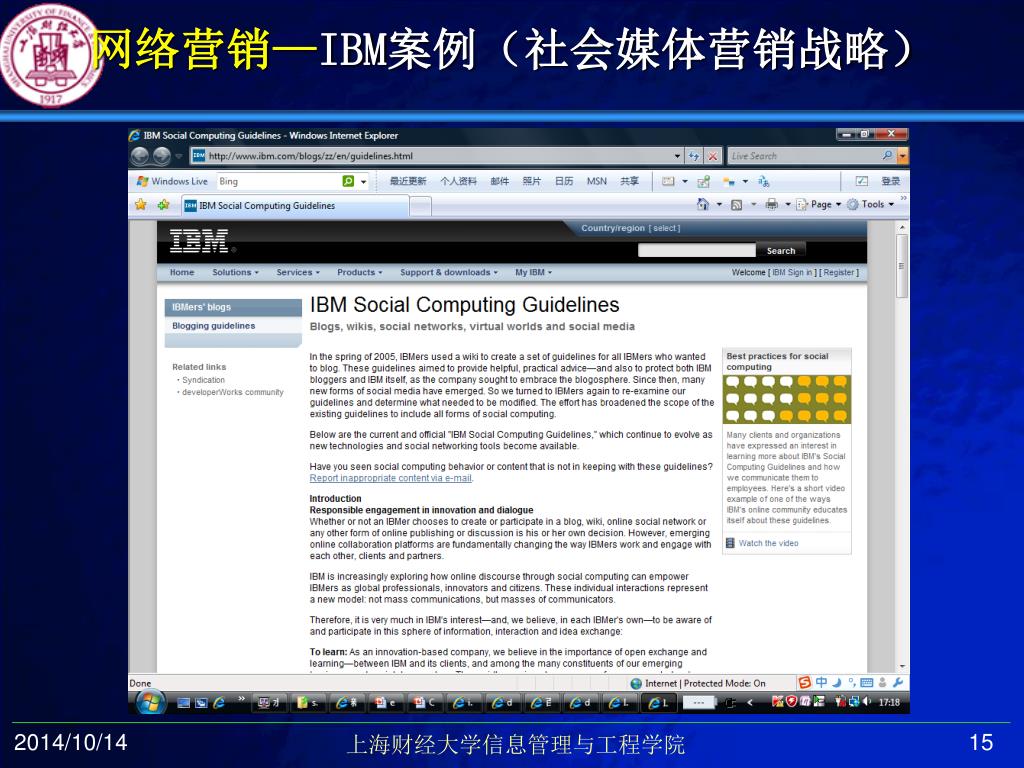Click the speech bubbles best practices thumbnail
1024x768 pixels.
coord(786,399)
